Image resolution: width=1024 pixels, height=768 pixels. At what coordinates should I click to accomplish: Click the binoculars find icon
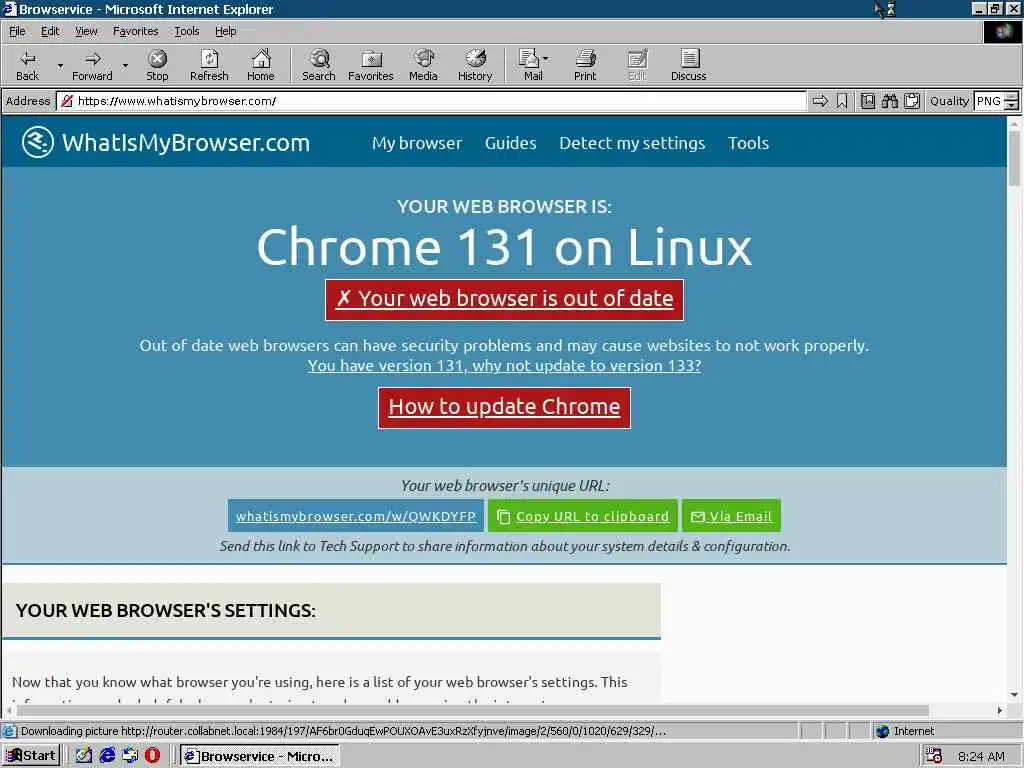889,101
